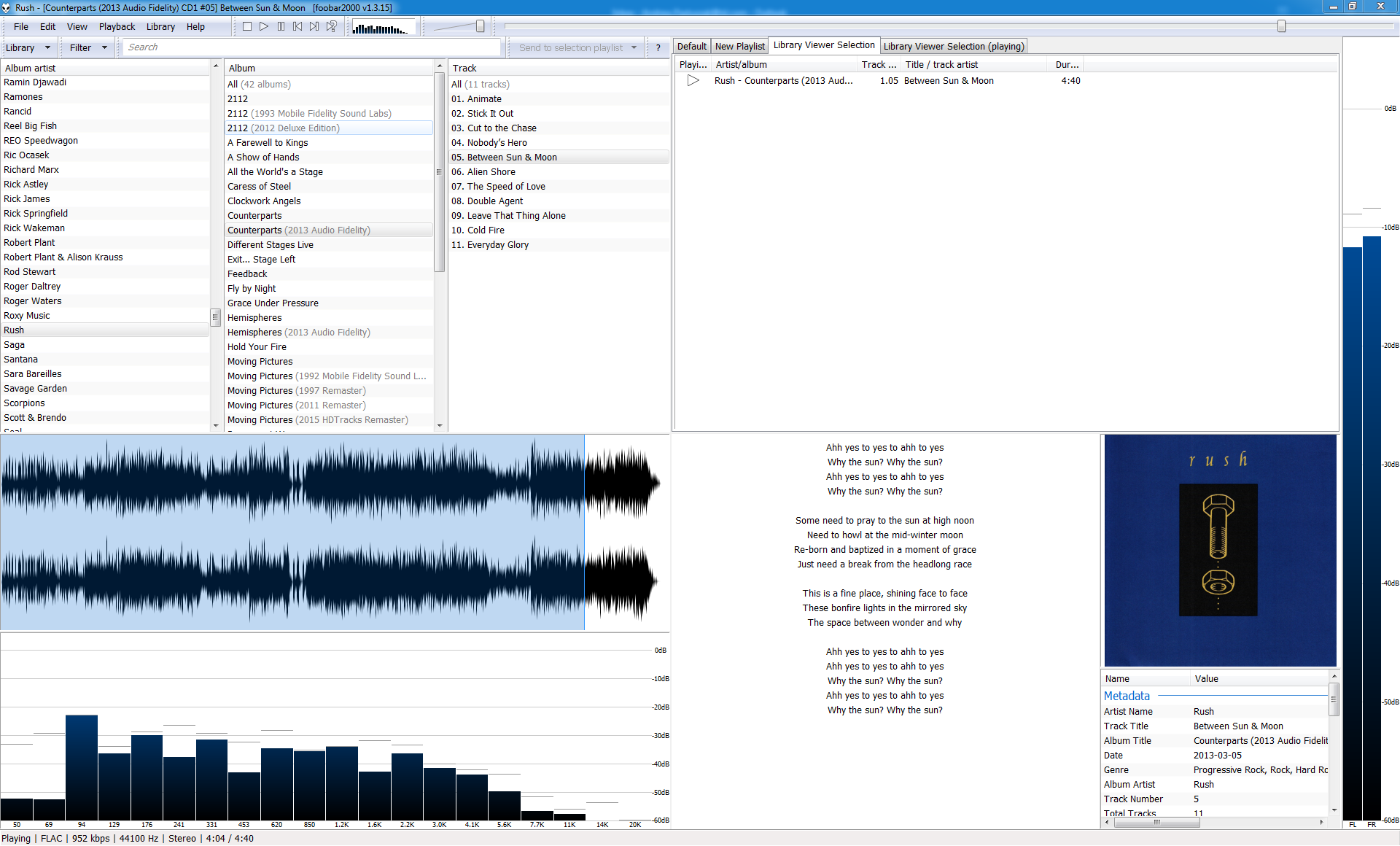This screenshot has width=1400, height=846.
Task: Open the Filter dropdown
Action: [x=86, y=47]
